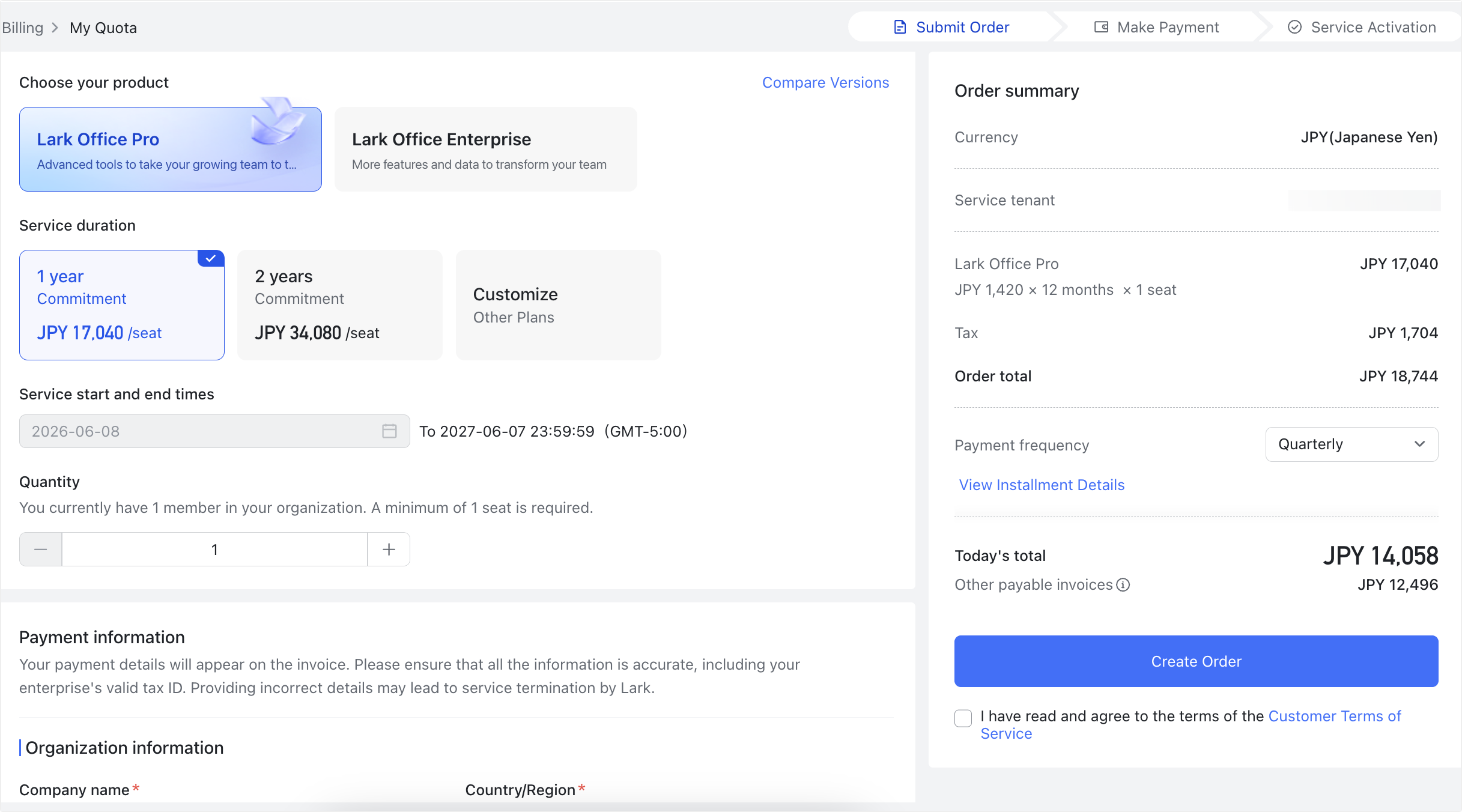Click the My Quota breadcrumb
The image size is (1462, 812).
[x=103, y=27]
